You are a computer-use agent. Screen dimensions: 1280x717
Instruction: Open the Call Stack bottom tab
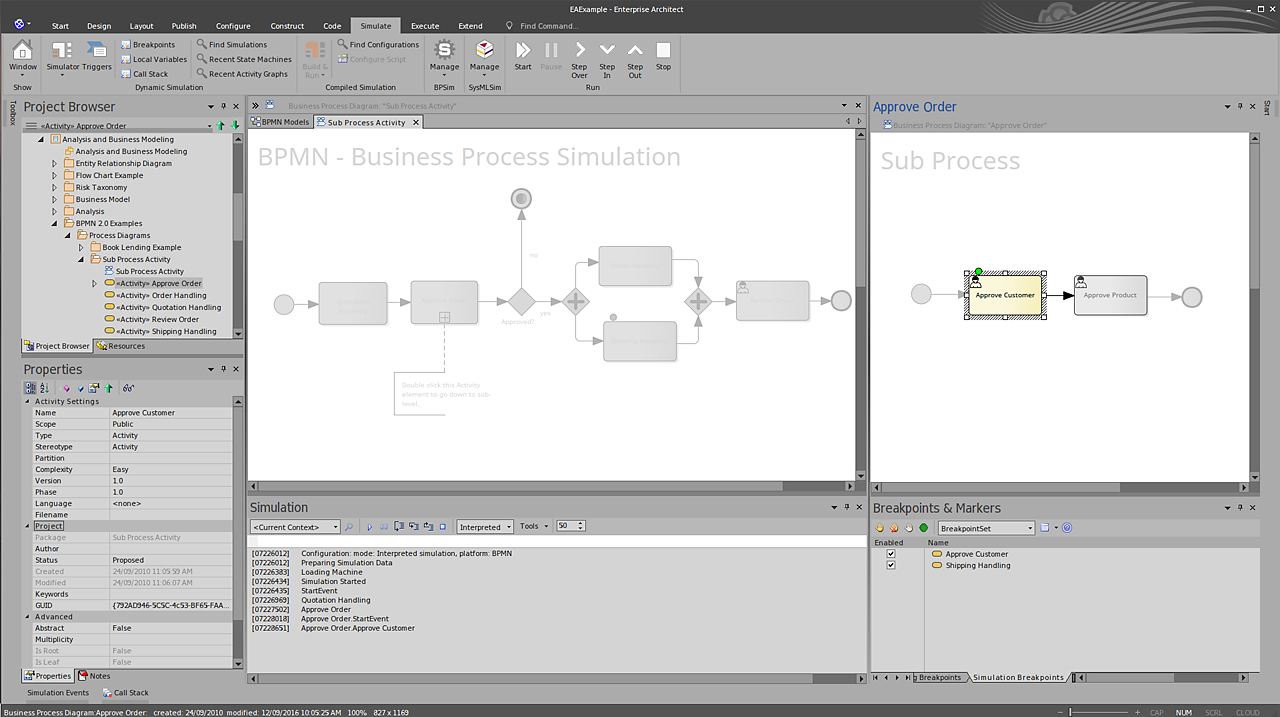125,692
